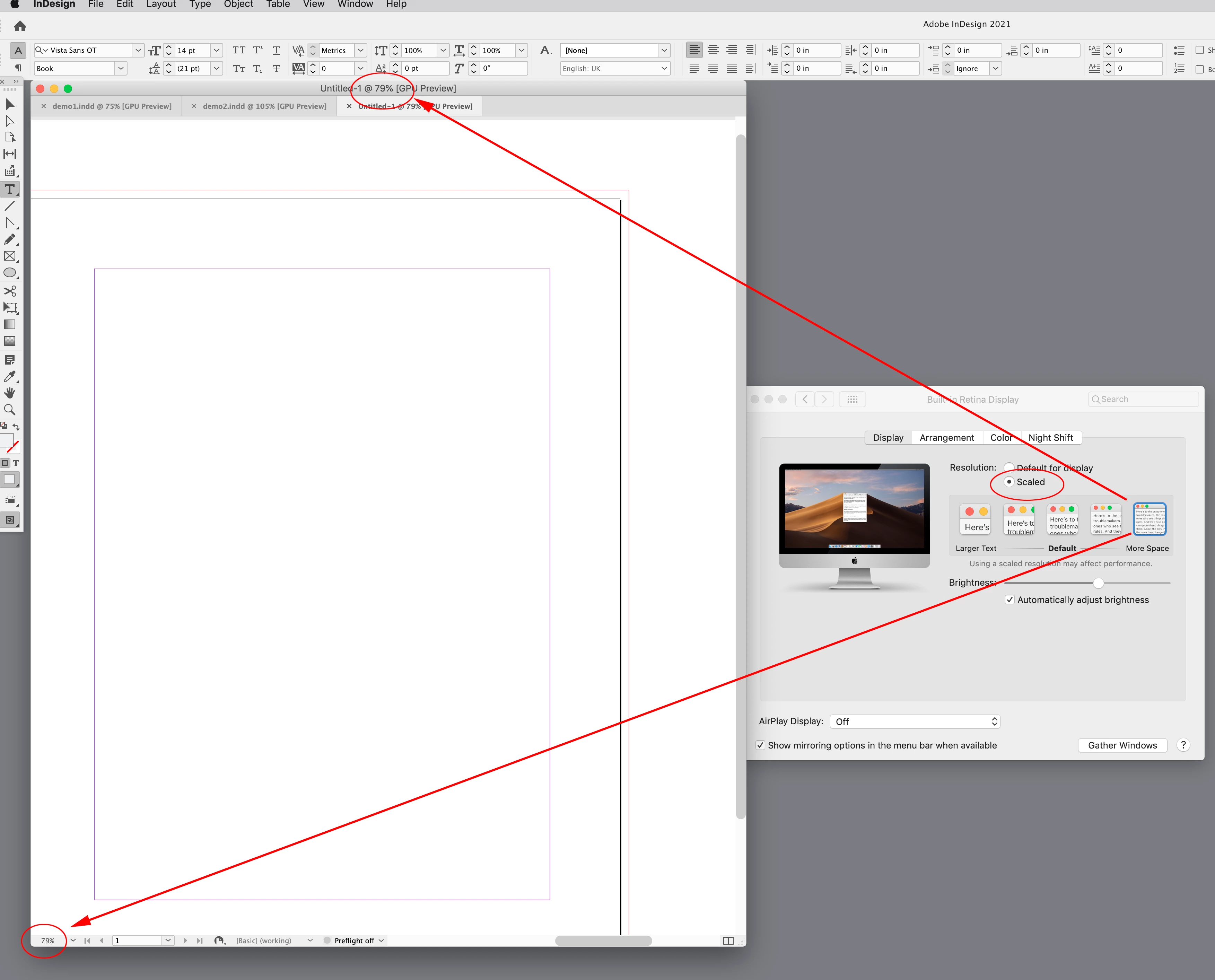Open the Layout menu
Screen dimensions: 1215x980
click(161, 5)
